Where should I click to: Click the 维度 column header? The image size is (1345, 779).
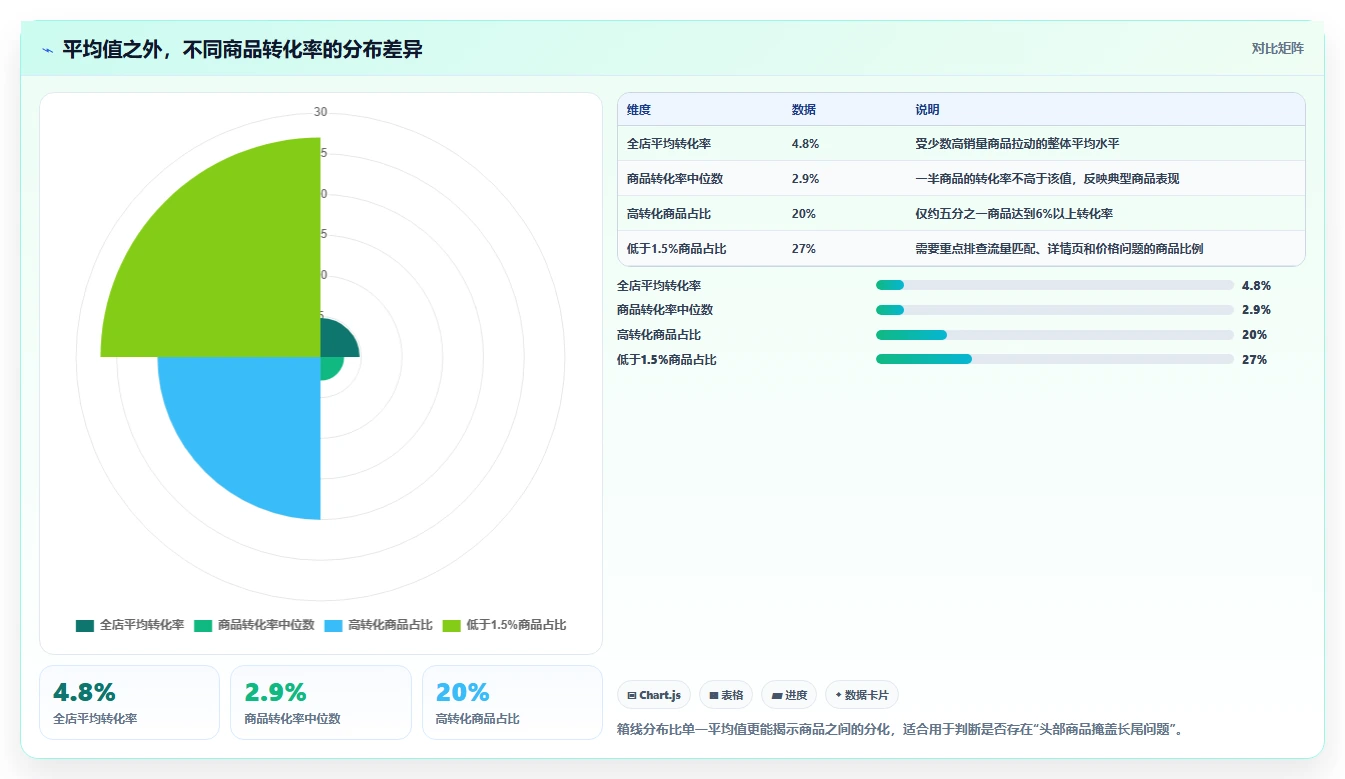pyautogui.click(x=639, y=110)
